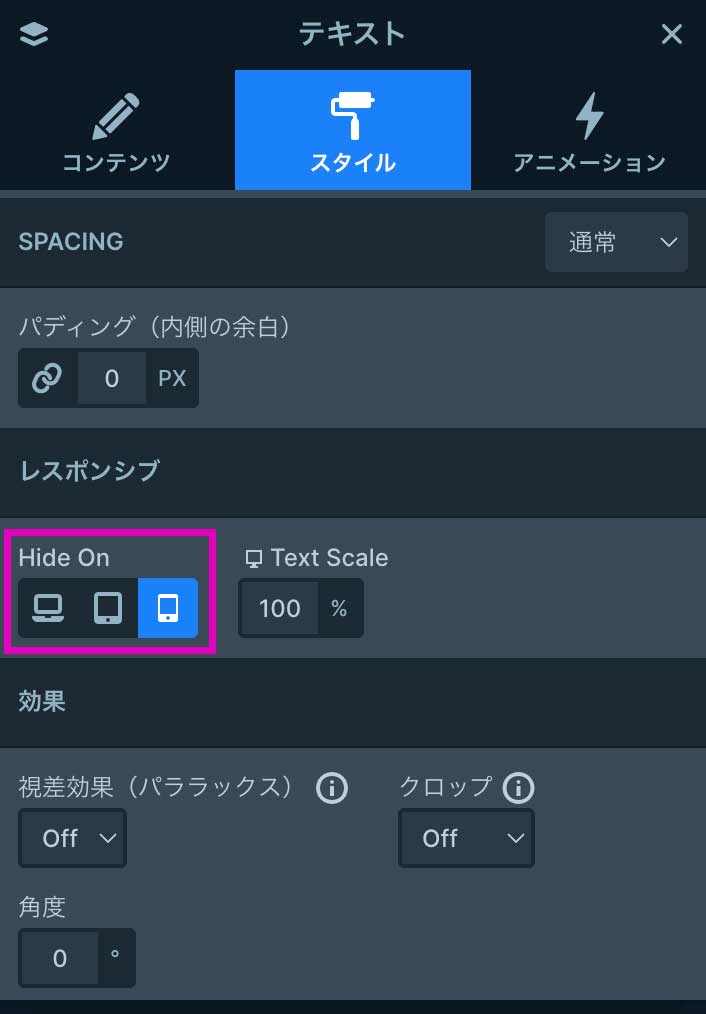
Task: Select the スタイル tab
Action: (352, 131)
